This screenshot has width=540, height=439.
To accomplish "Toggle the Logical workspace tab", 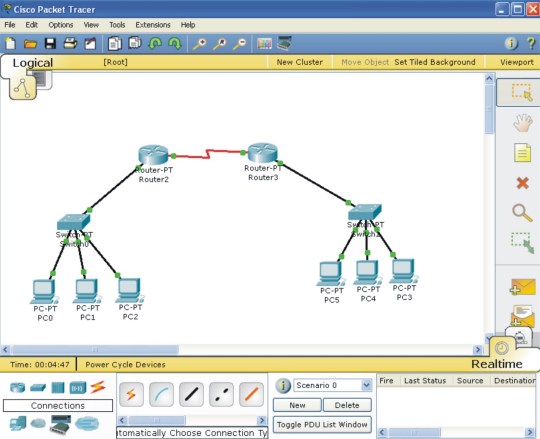I will click(33, 63).
